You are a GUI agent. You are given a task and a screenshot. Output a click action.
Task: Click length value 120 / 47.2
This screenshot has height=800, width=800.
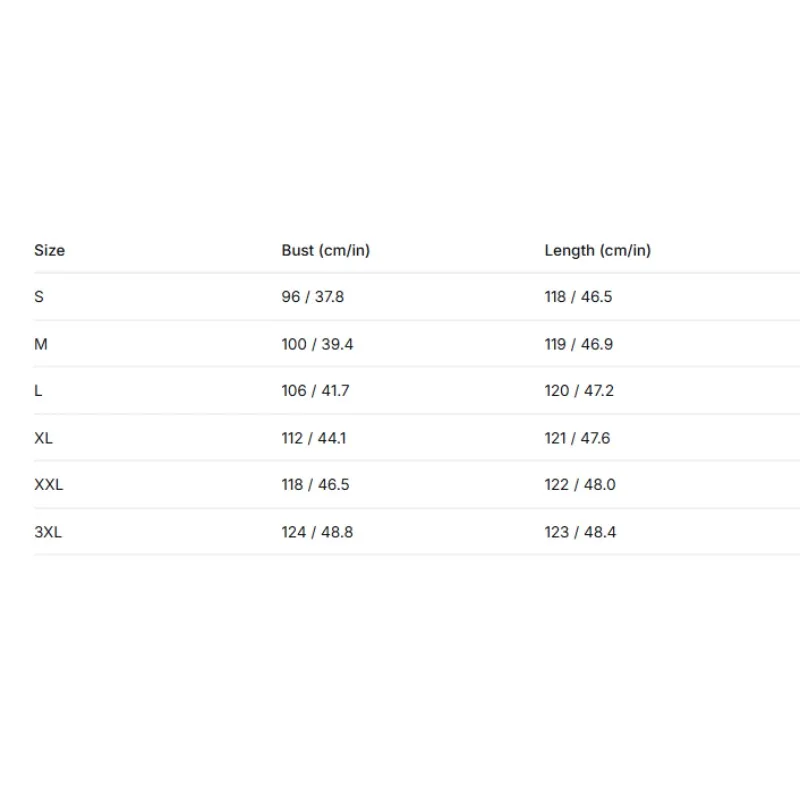tap(579, 390)
